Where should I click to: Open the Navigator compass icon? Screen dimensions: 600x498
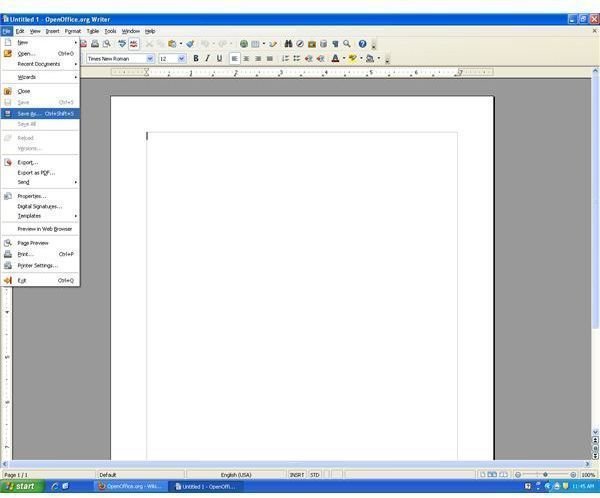click(x=300, y=44)
